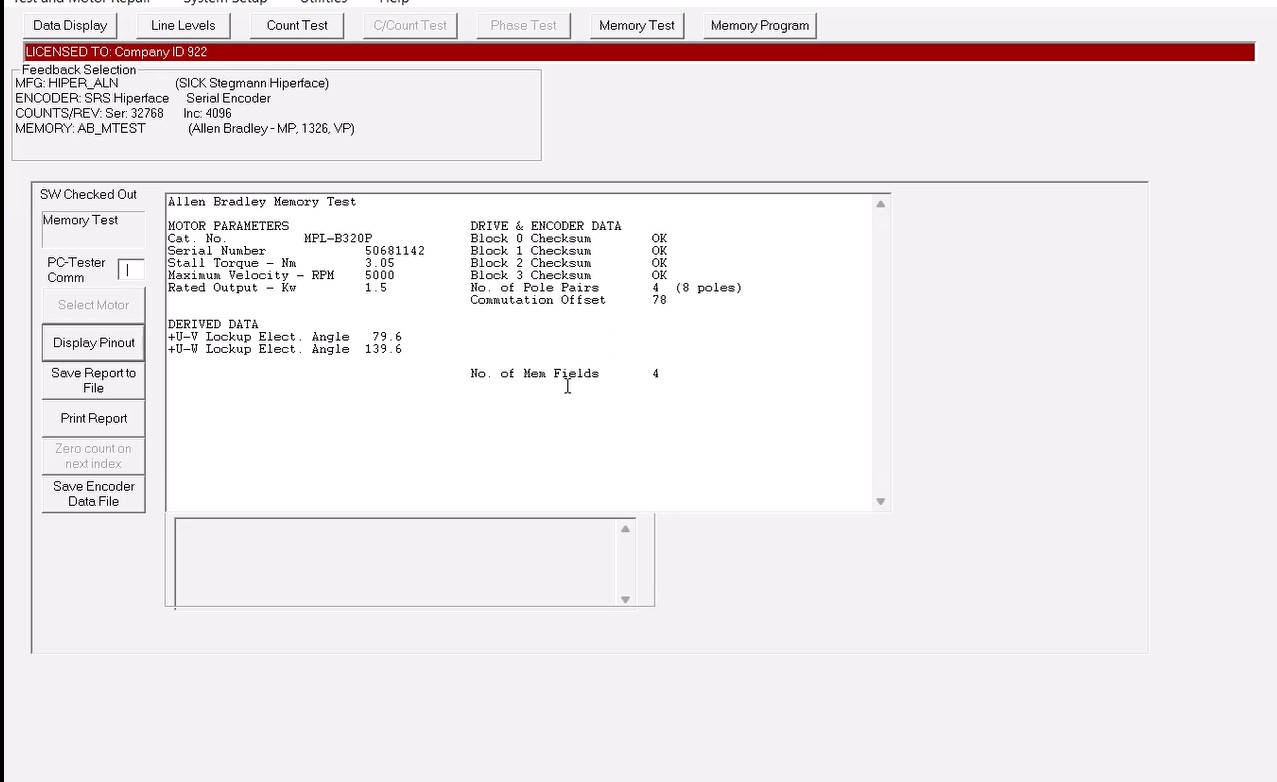The image size is (1277, 782).
Task: Click the Block 1 Checksum row
Action: [569, 251]
